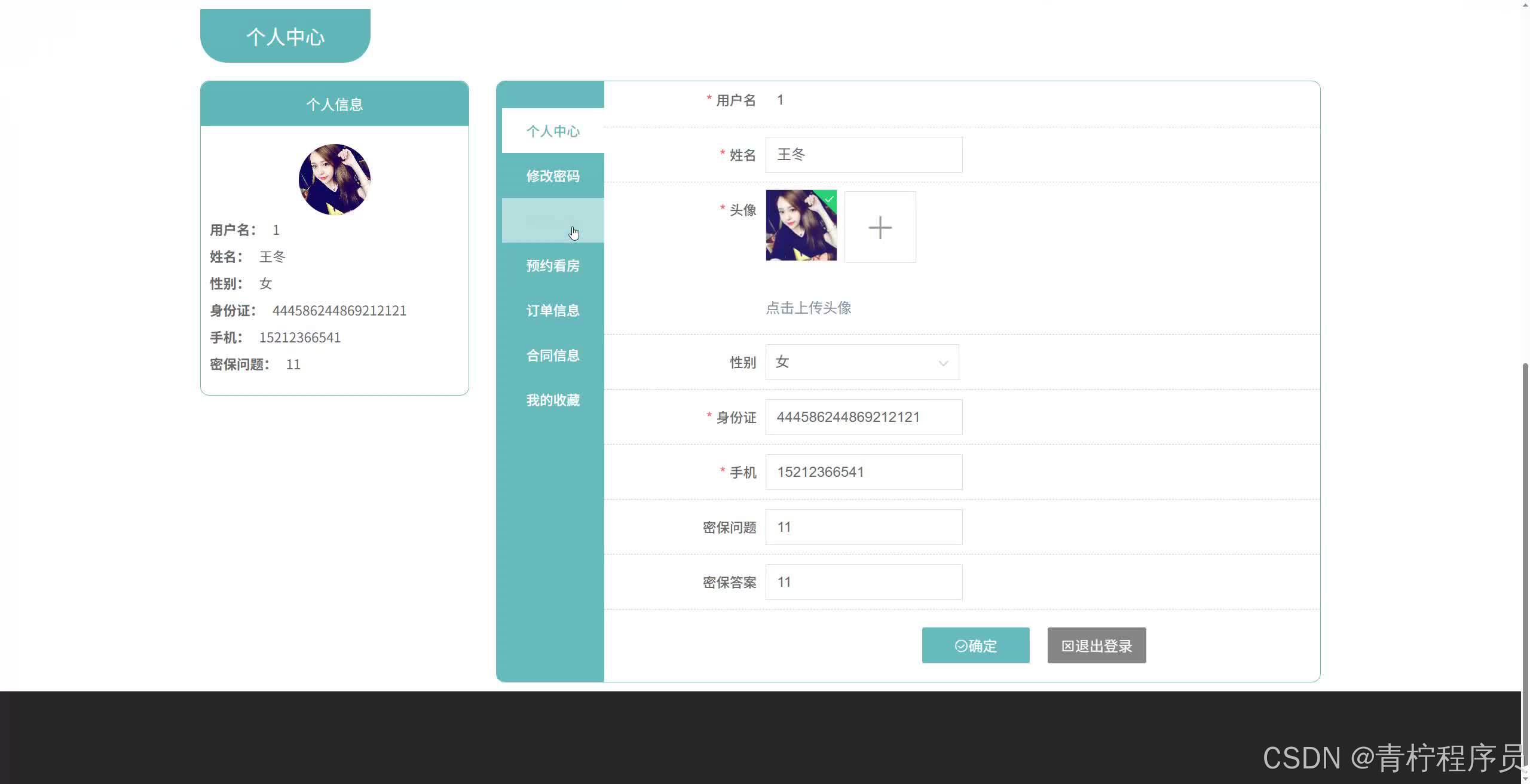
Task: Click the uploaded avatar thumbnail image
Action: pyautogui.click(x=800, y=227)
